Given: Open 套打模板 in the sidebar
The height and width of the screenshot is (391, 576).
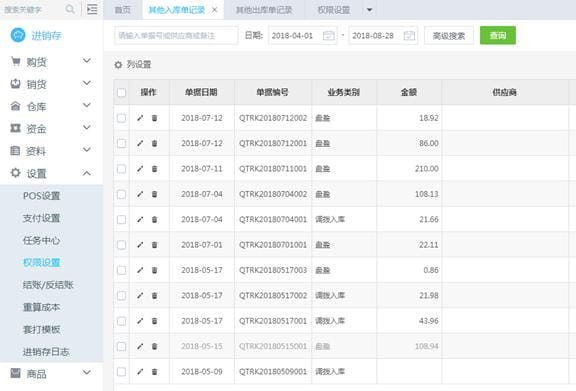Looking at the screenshot, I should pyautogui.click(x=42, y=329).
